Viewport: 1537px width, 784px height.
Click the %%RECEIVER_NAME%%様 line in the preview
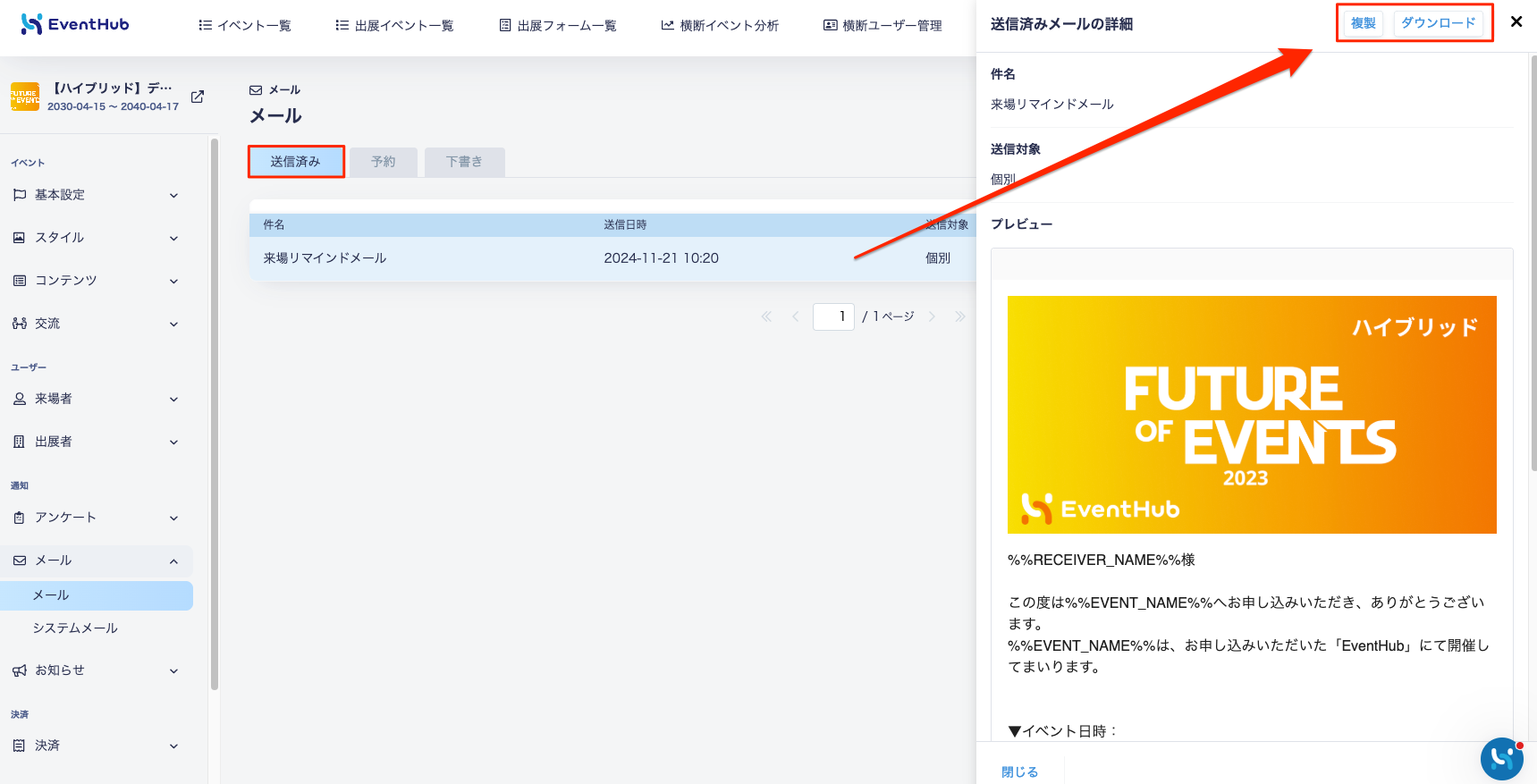[x=1102, y=561]
